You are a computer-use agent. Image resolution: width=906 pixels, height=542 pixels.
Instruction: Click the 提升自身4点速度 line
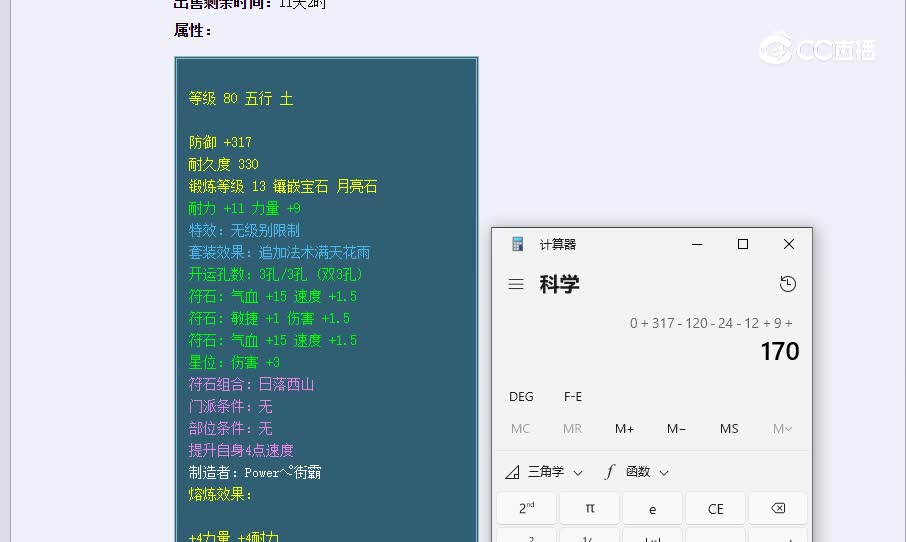(241, 450)
